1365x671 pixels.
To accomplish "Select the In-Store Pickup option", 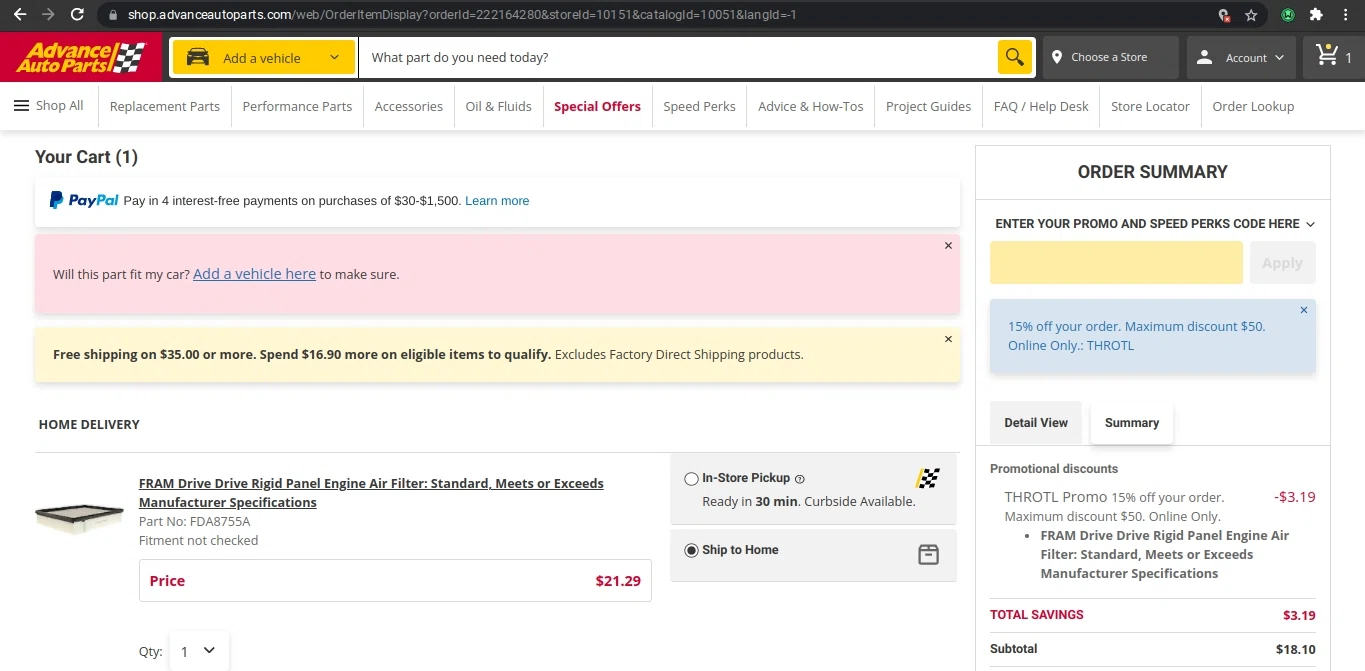I will [691, 479].
